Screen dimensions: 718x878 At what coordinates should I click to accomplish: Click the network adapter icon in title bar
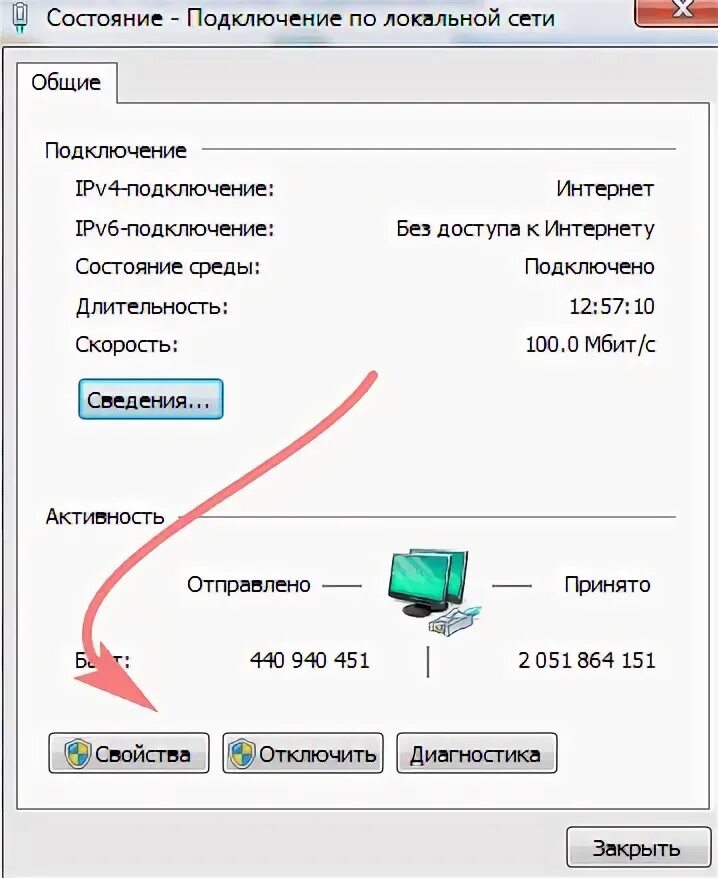21,18
